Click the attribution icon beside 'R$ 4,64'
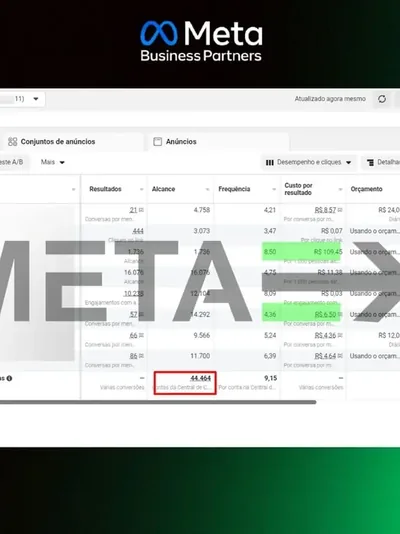 pos(340,357)
